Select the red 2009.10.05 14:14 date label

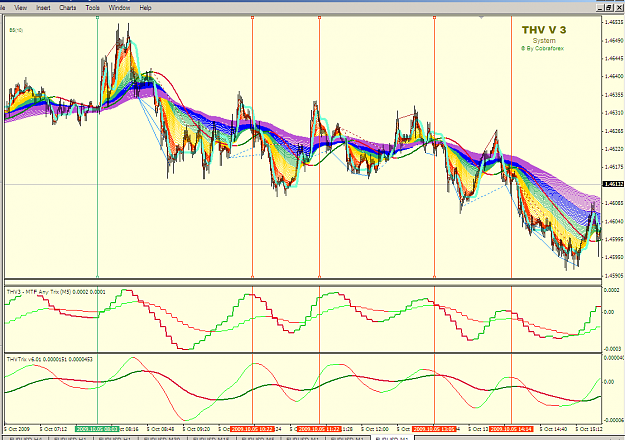click(x=511, y=429)
